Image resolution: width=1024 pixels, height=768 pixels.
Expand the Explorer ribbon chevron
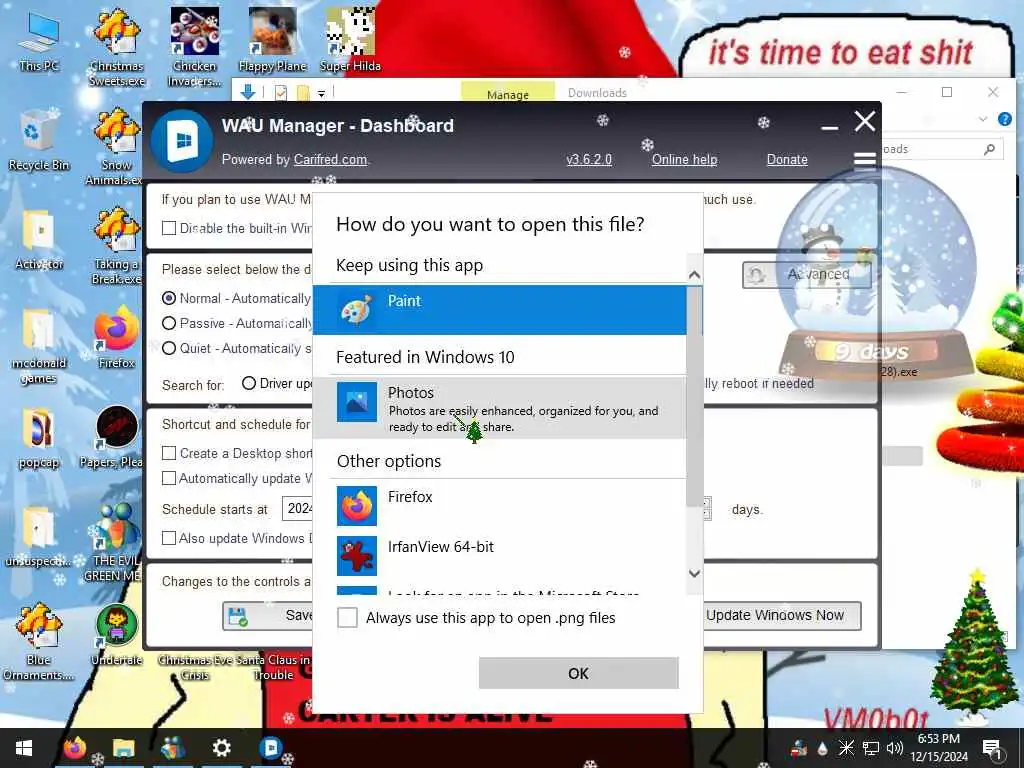coord(983,119)
